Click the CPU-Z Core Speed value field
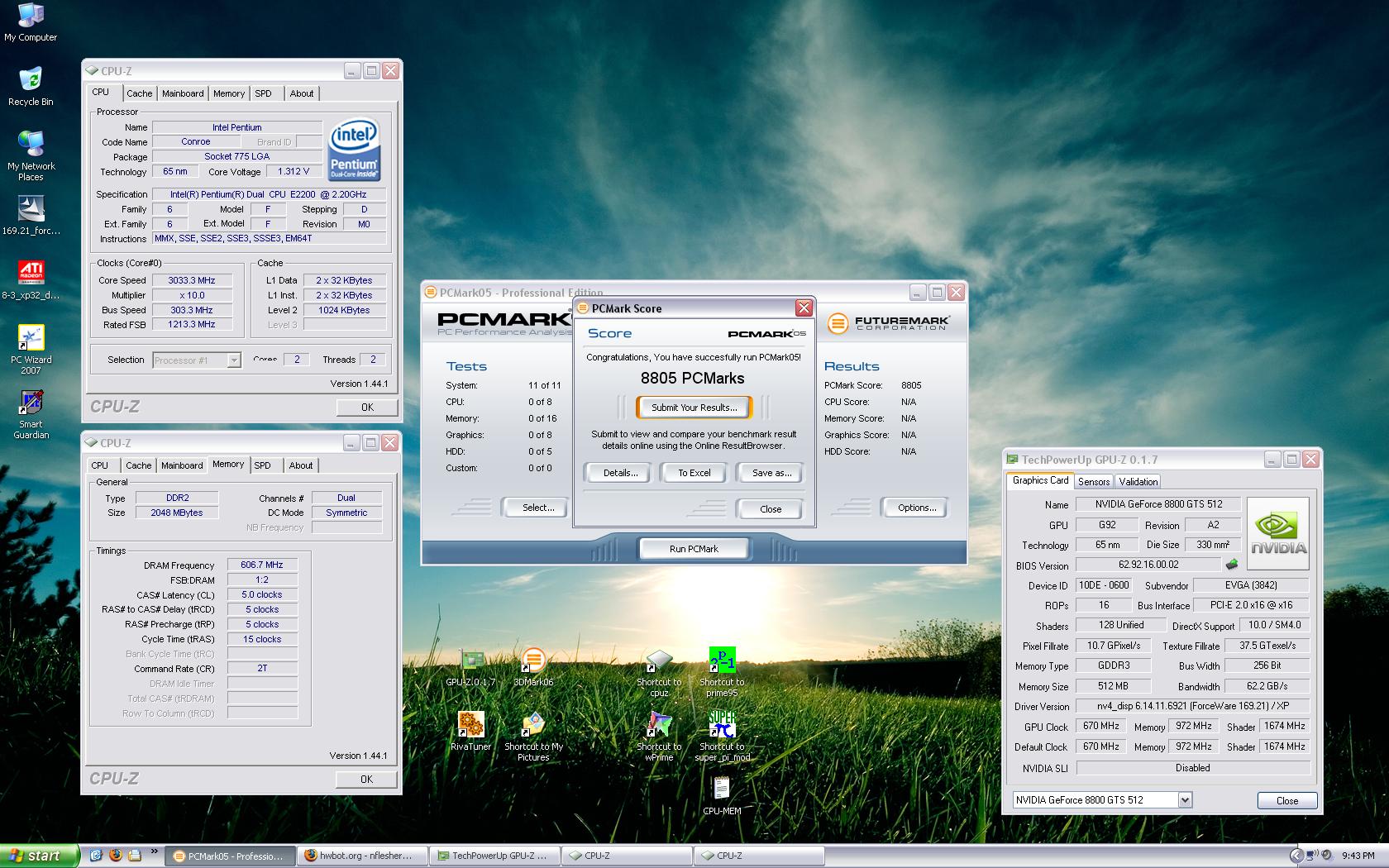Image resolution: width=1389 pixels, height=868 pixels. click(x=191, y=280)
